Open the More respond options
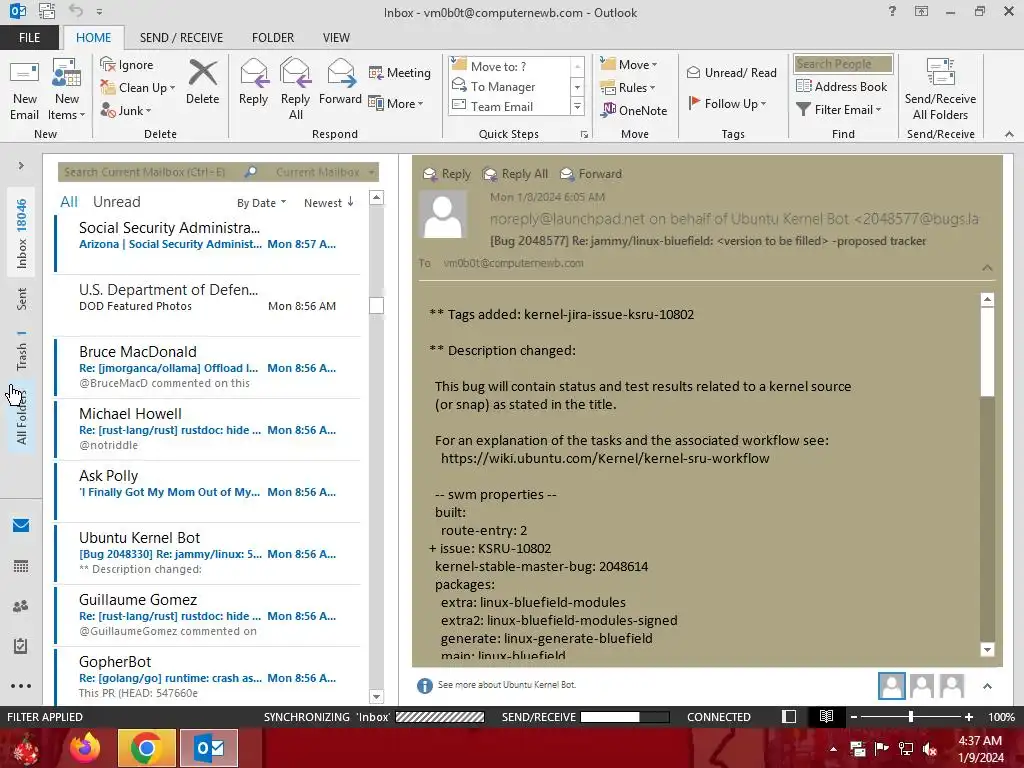 pos(396,103)
